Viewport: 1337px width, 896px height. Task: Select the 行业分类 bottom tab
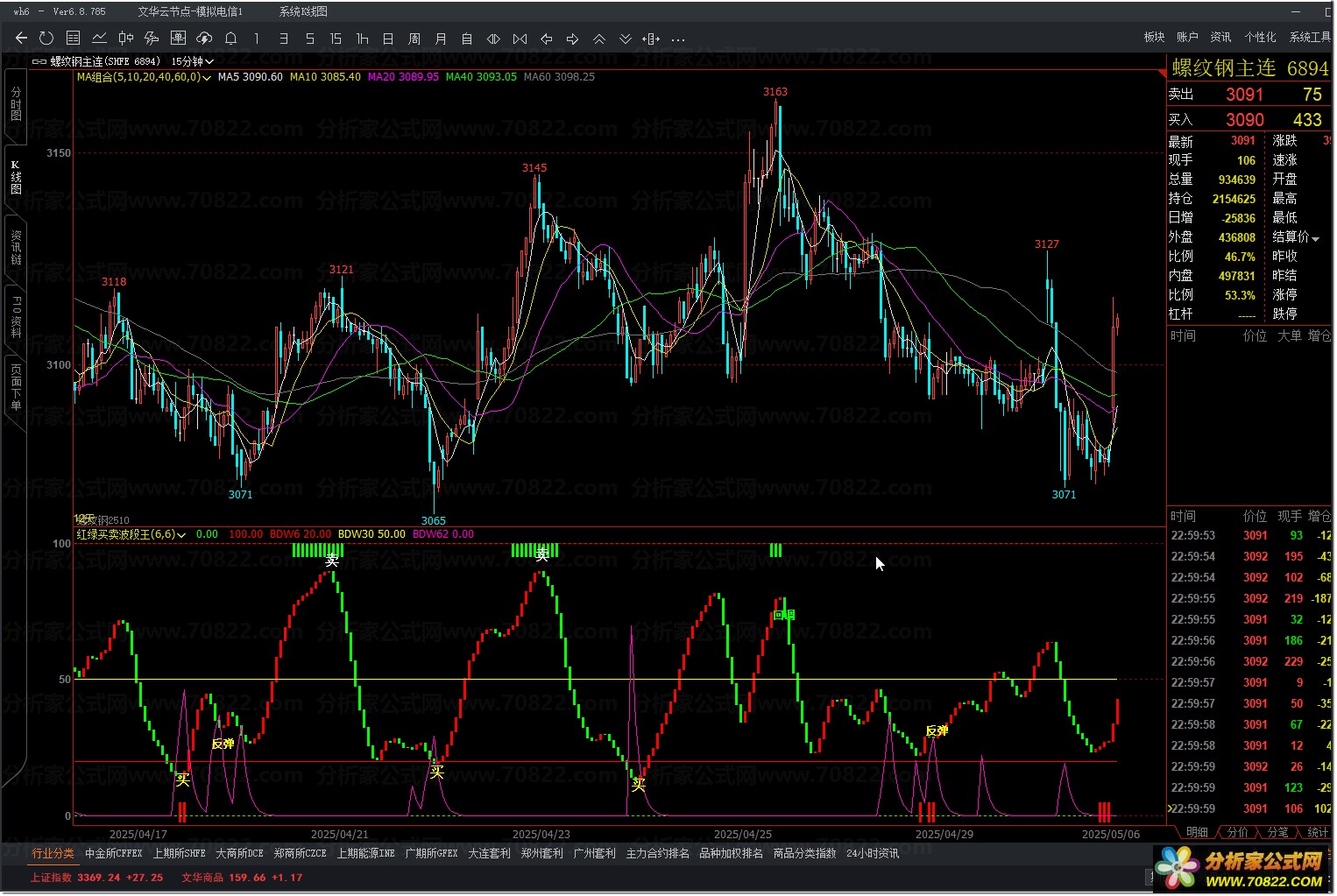[53, 853]
